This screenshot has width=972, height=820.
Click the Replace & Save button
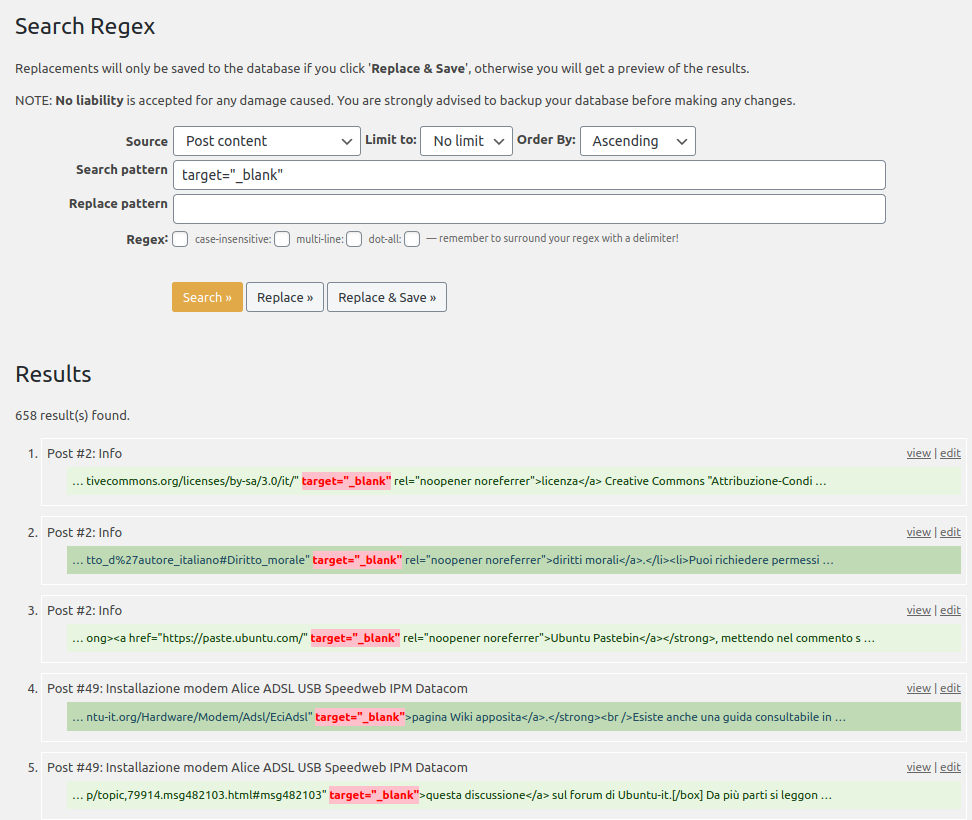point(387,298)
